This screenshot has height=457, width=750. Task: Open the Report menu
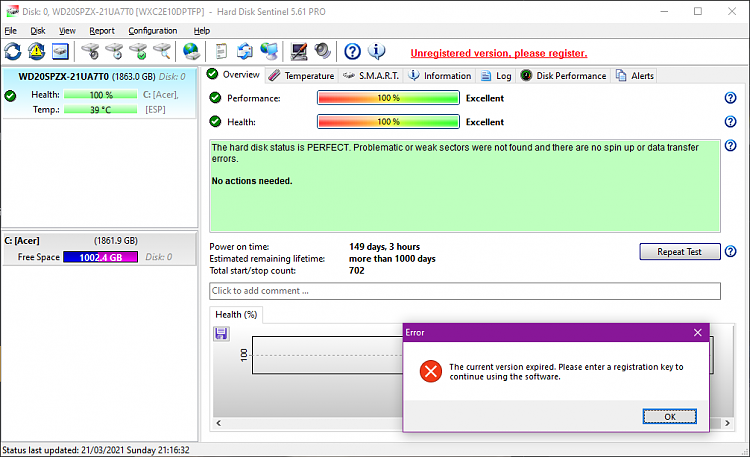coord(102,31)
